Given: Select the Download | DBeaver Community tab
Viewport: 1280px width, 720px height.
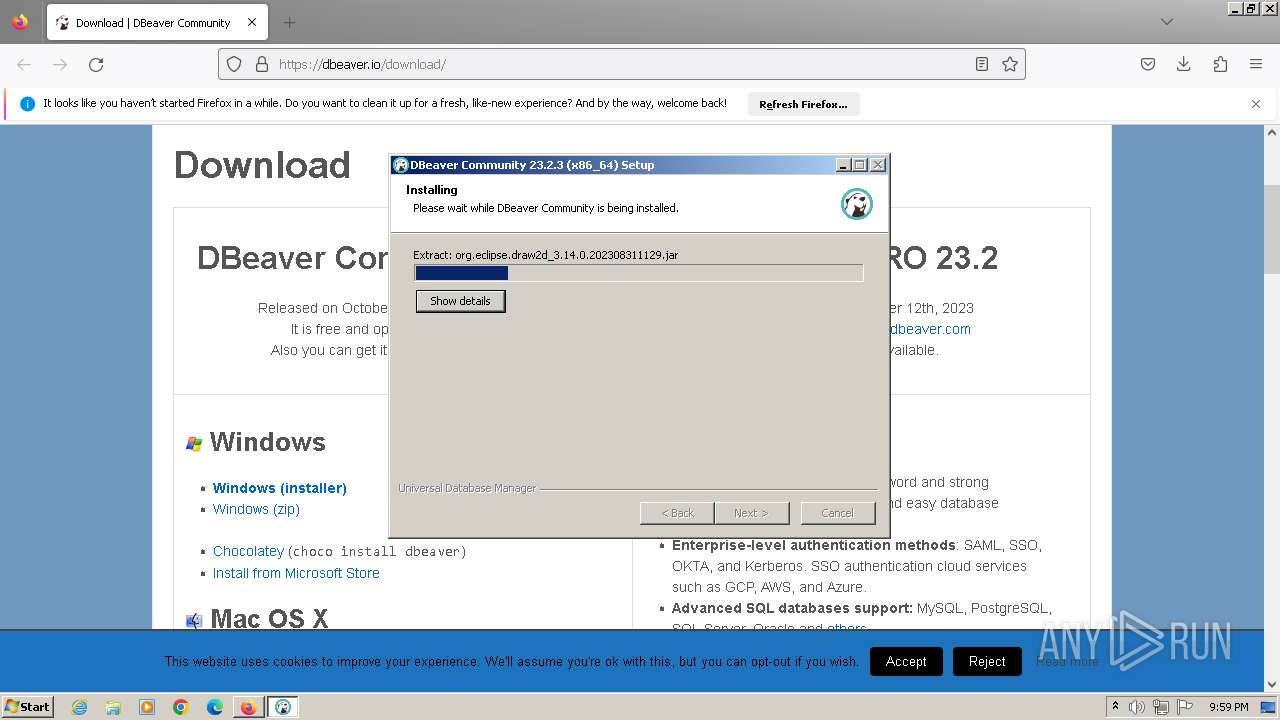Looking at the screenshot, I should 157,22.
